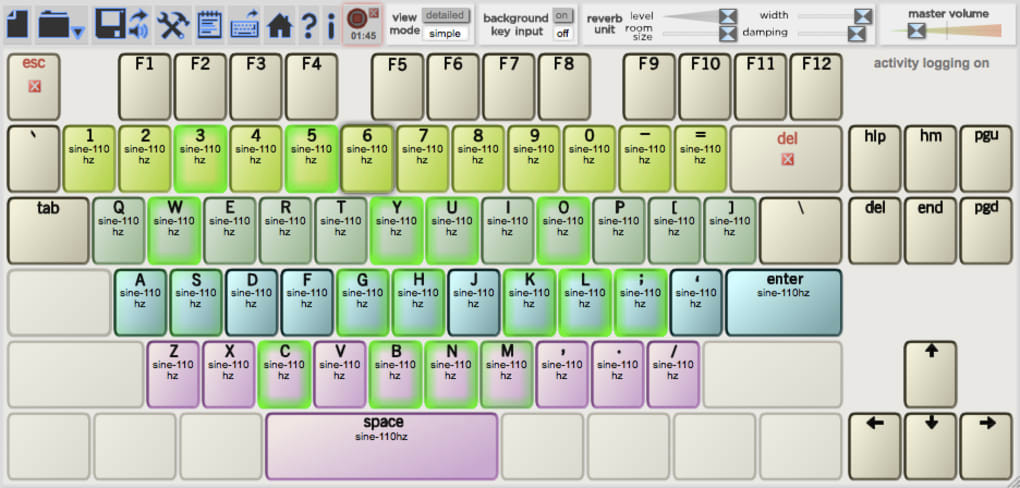
Task: Click the F5 key
Action: coord(397,87)
